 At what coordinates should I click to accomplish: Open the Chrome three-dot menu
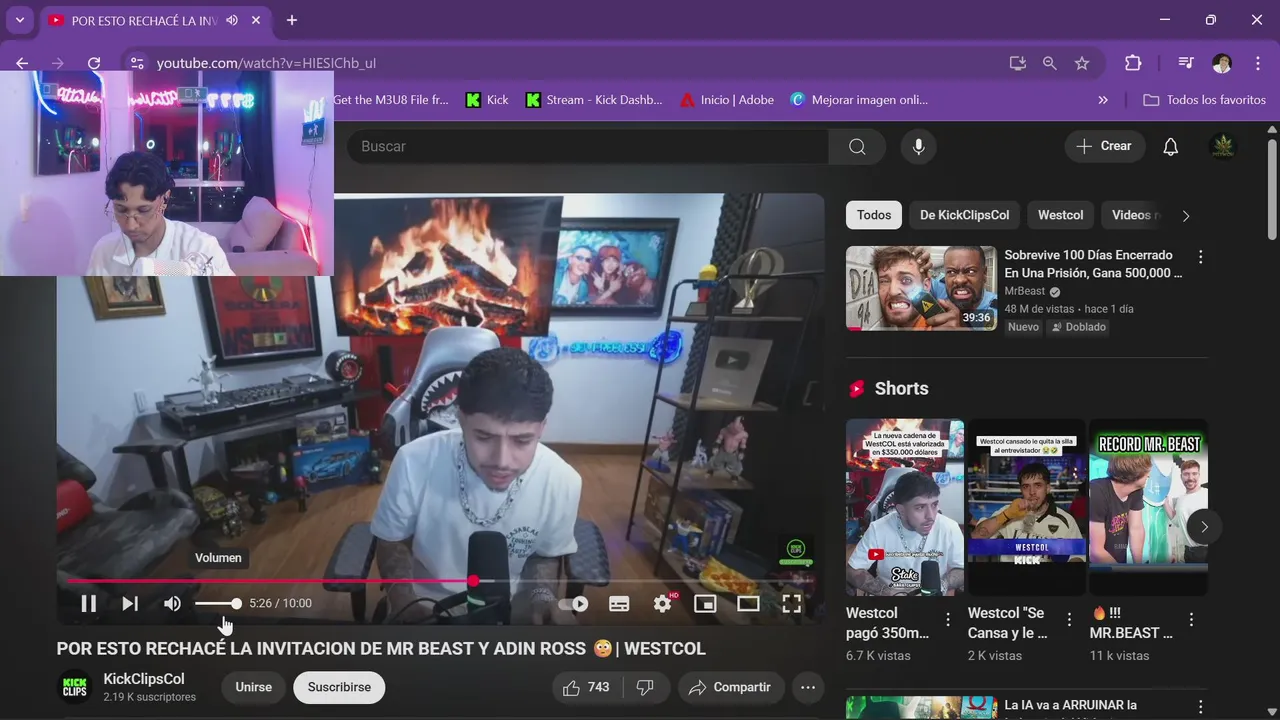(x=1258, y=63)
